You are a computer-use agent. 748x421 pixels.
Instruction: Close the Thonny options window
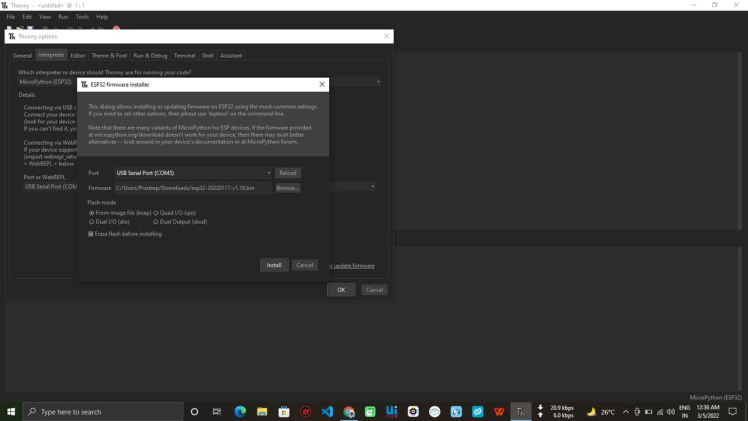[386, 36]
